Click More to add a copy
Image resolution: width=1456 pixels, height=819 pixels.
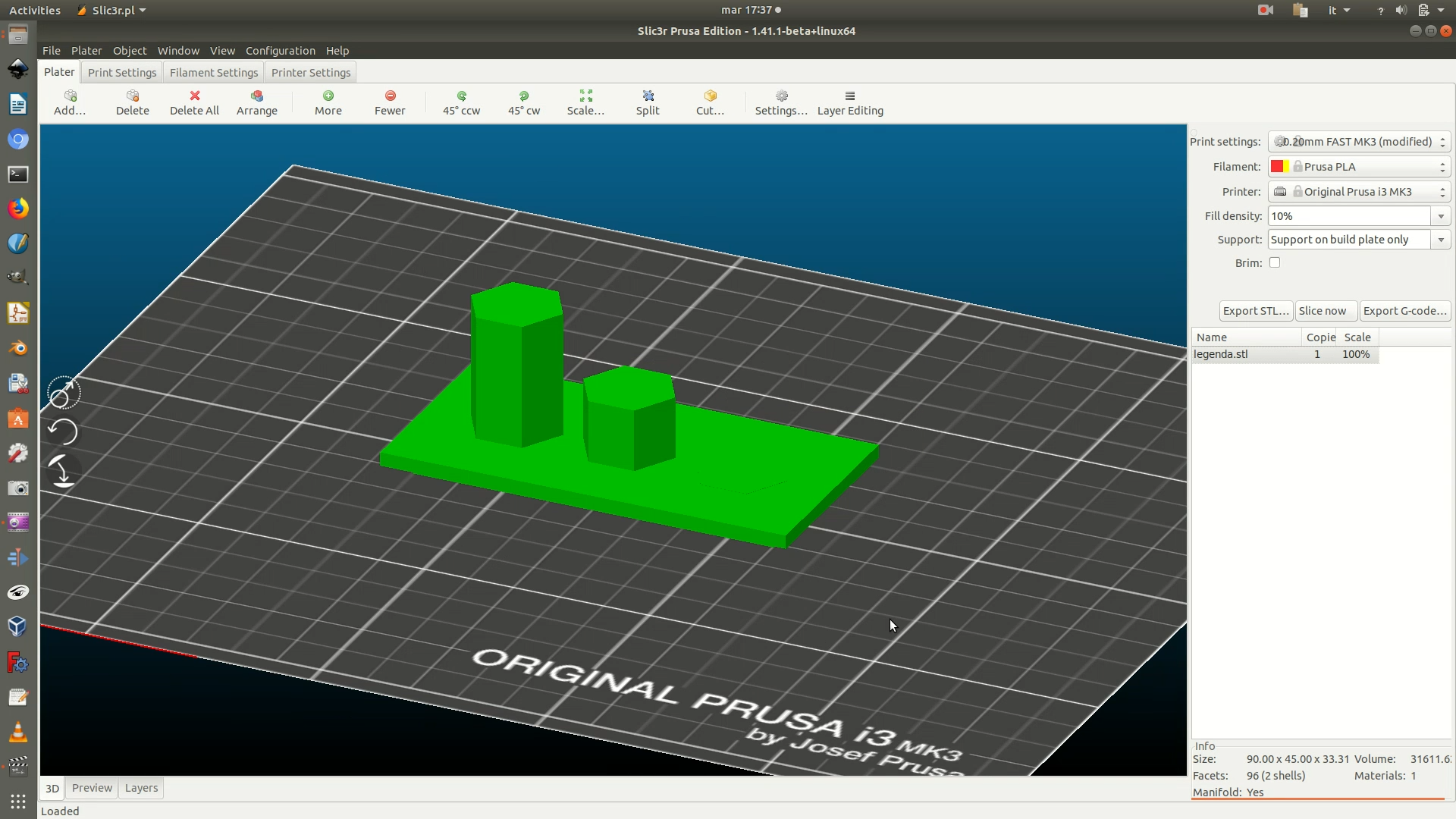tap(328, 102)
